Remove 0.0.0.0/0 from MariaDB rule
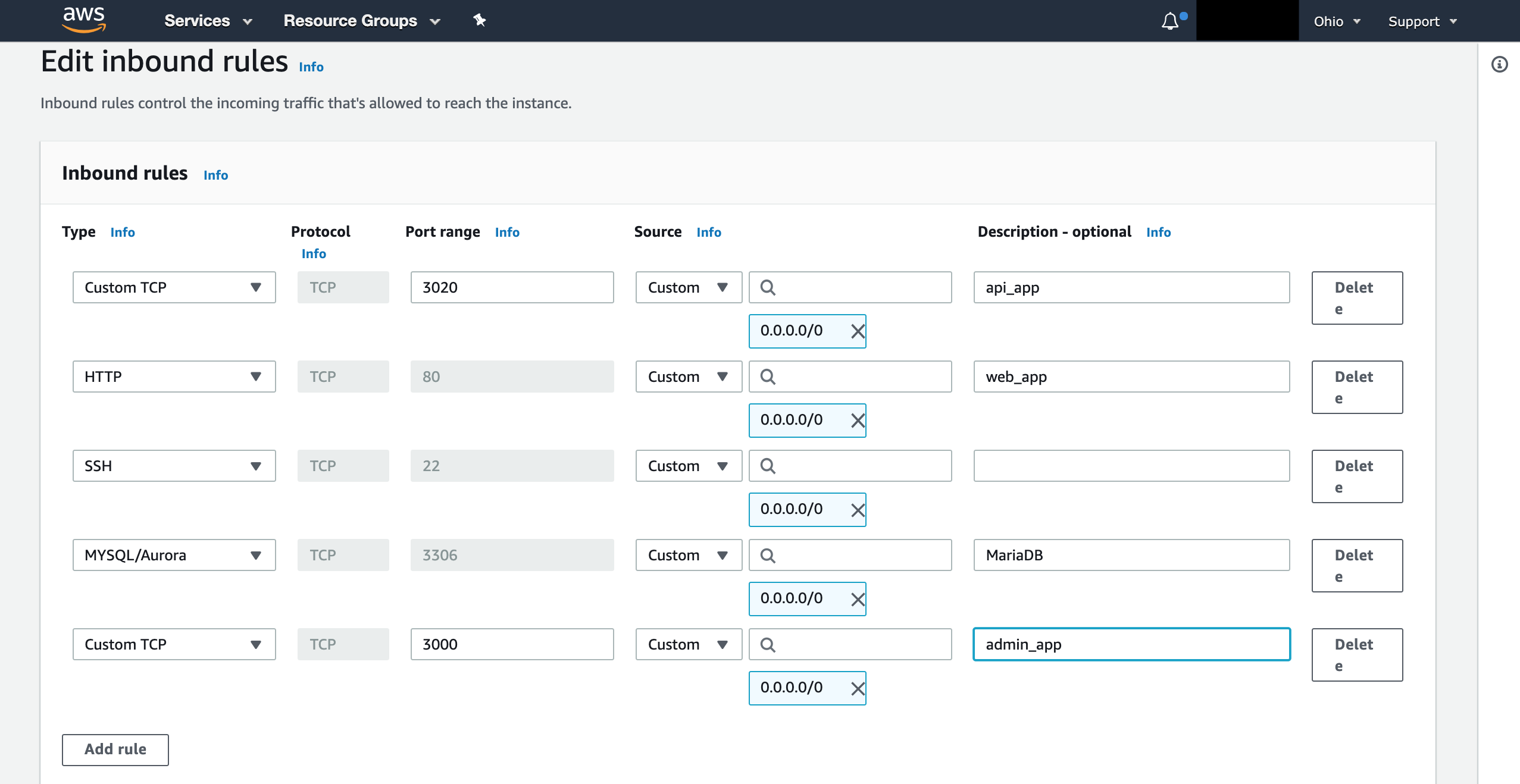The width and height of the screenshot is (1520, 784). click(858, 599)
